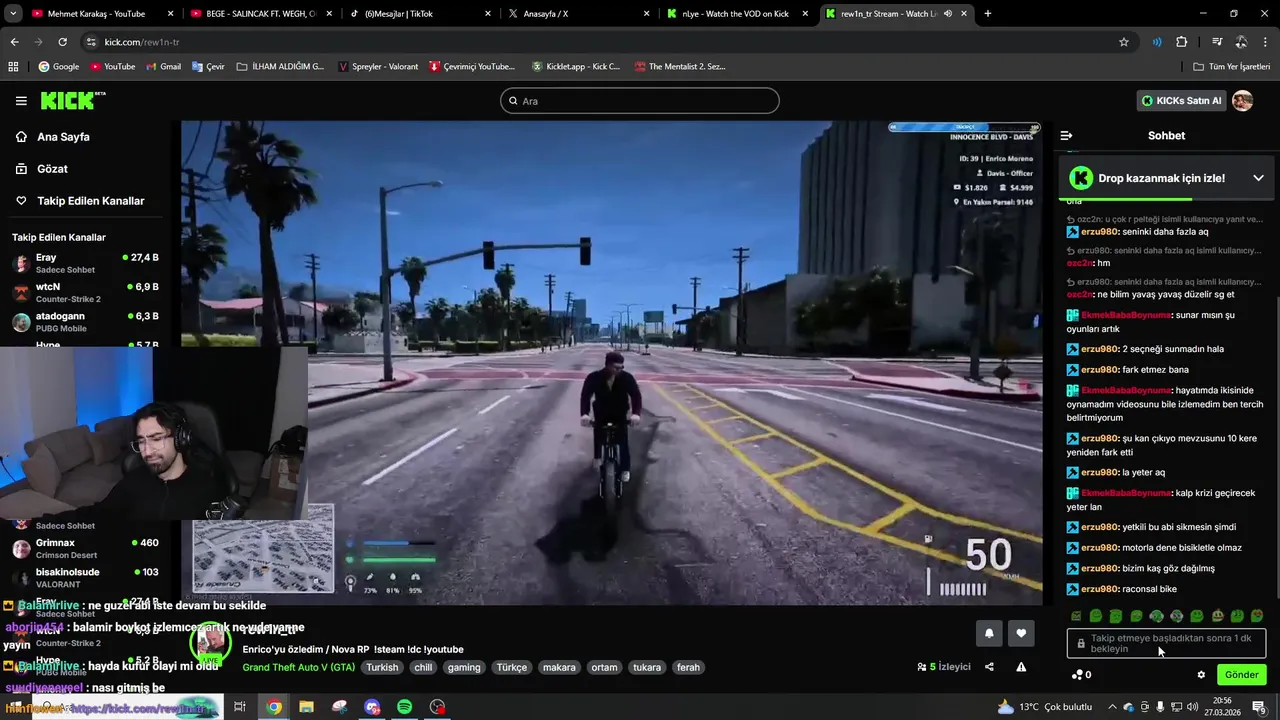Open Chrome from the taskbar
Image resolution: width=1280 pixels, height=720 pixels.
(274, 707)
